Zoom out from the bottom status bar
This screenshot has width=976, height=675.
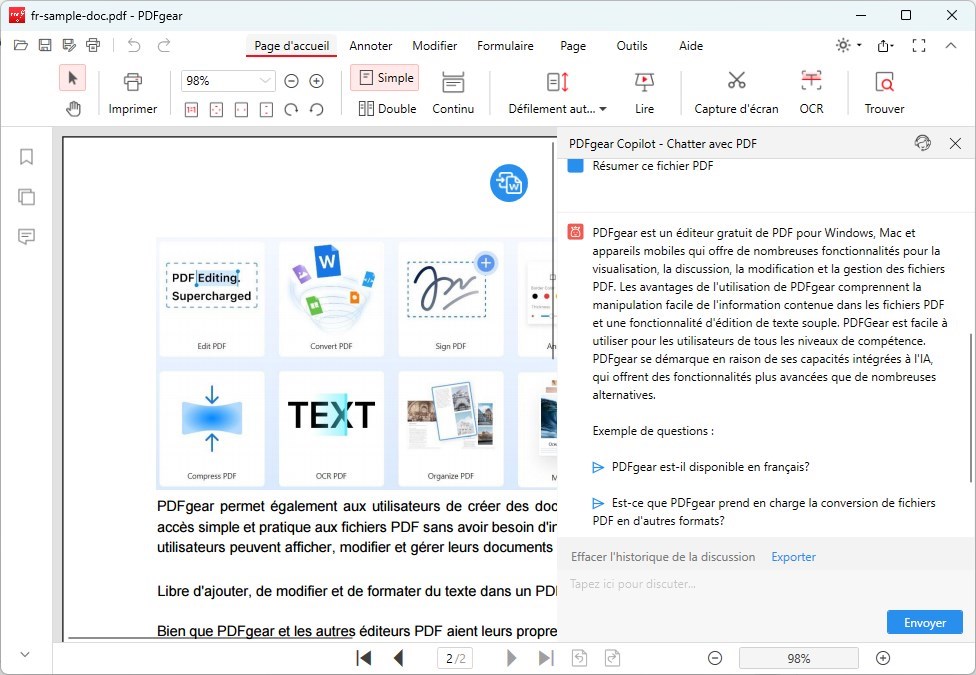(x=715, y=658)
